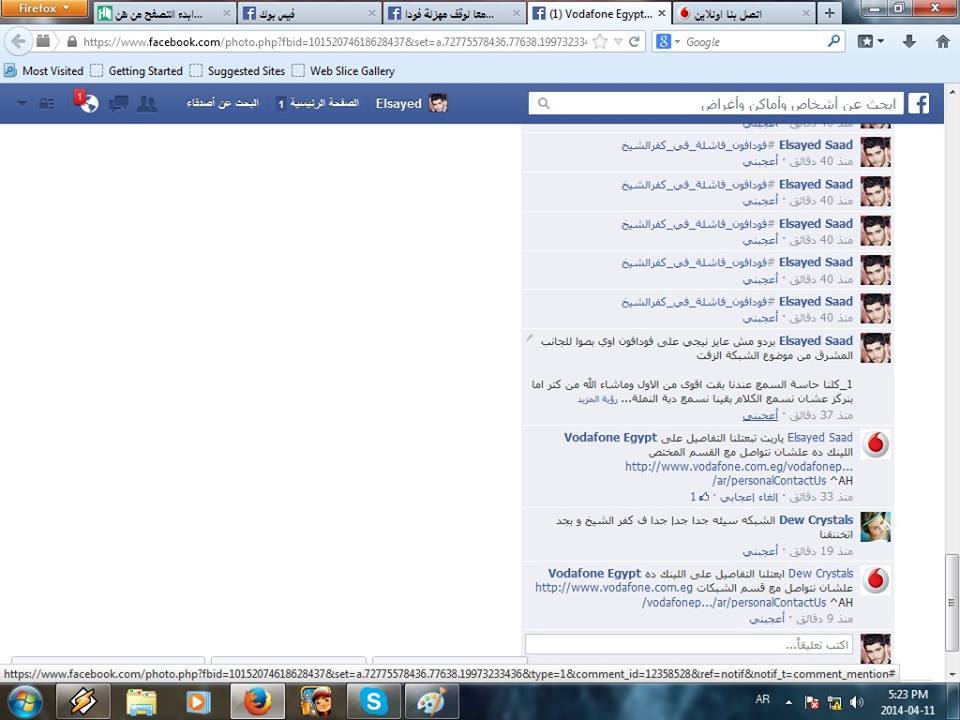Open the Getting Started bookmark

(x=137, y=71)
